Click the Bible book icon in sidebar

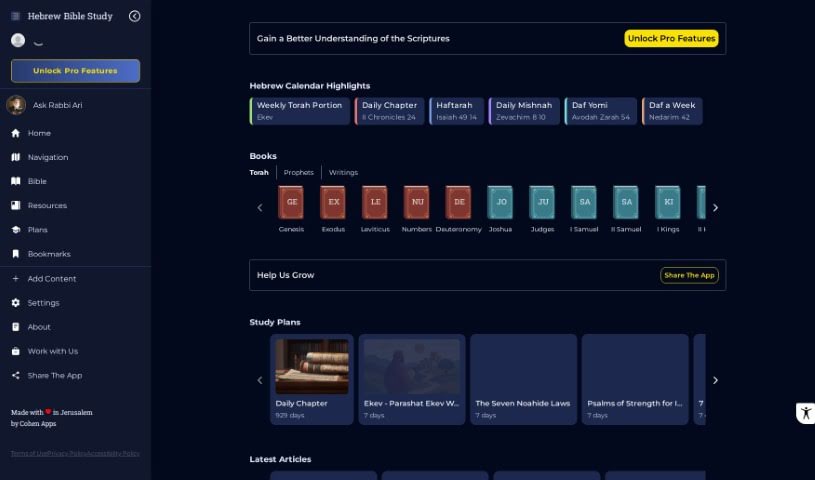16,181
